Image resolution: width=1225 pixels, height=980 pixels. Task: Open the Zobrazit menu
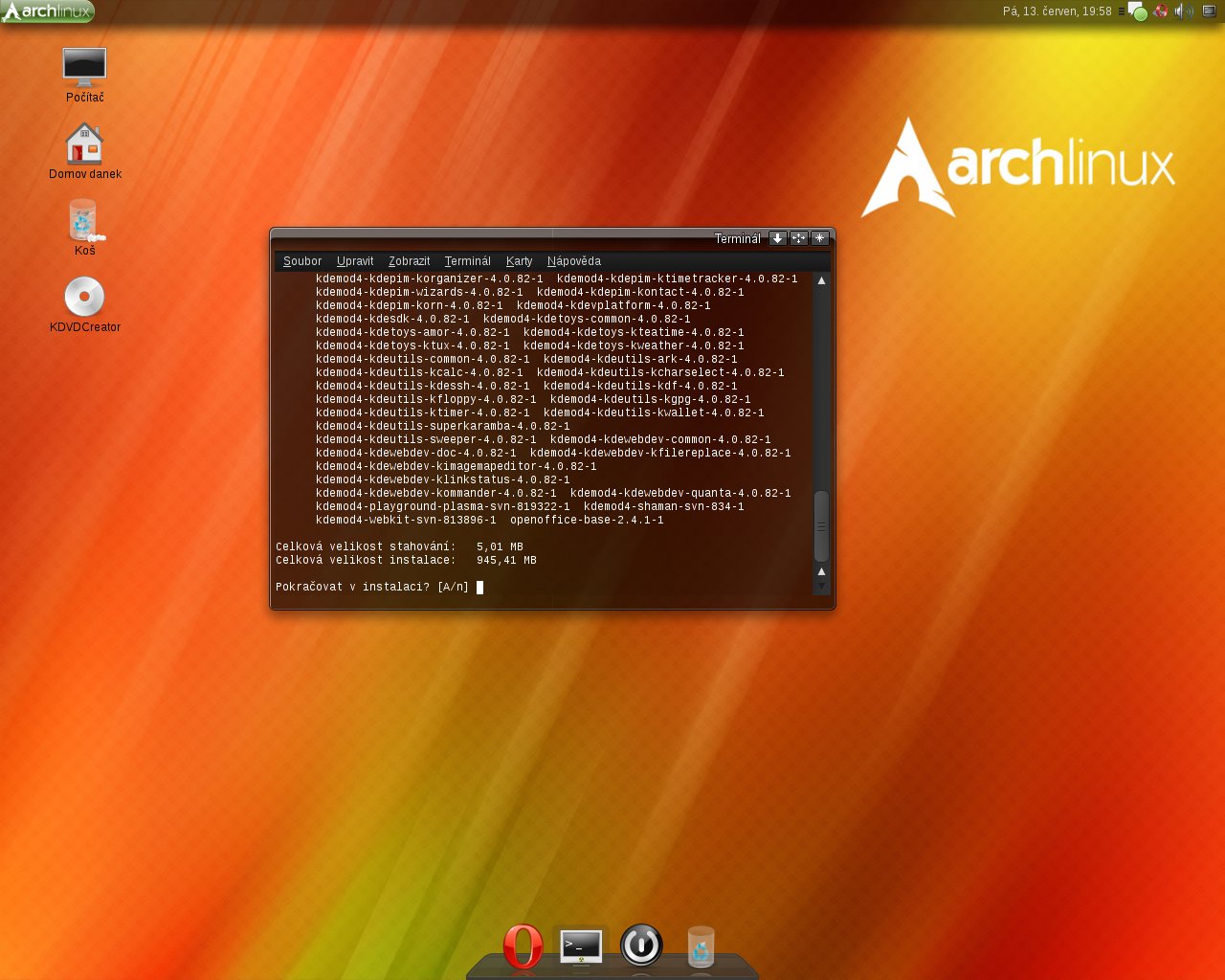tap(409, 261)
